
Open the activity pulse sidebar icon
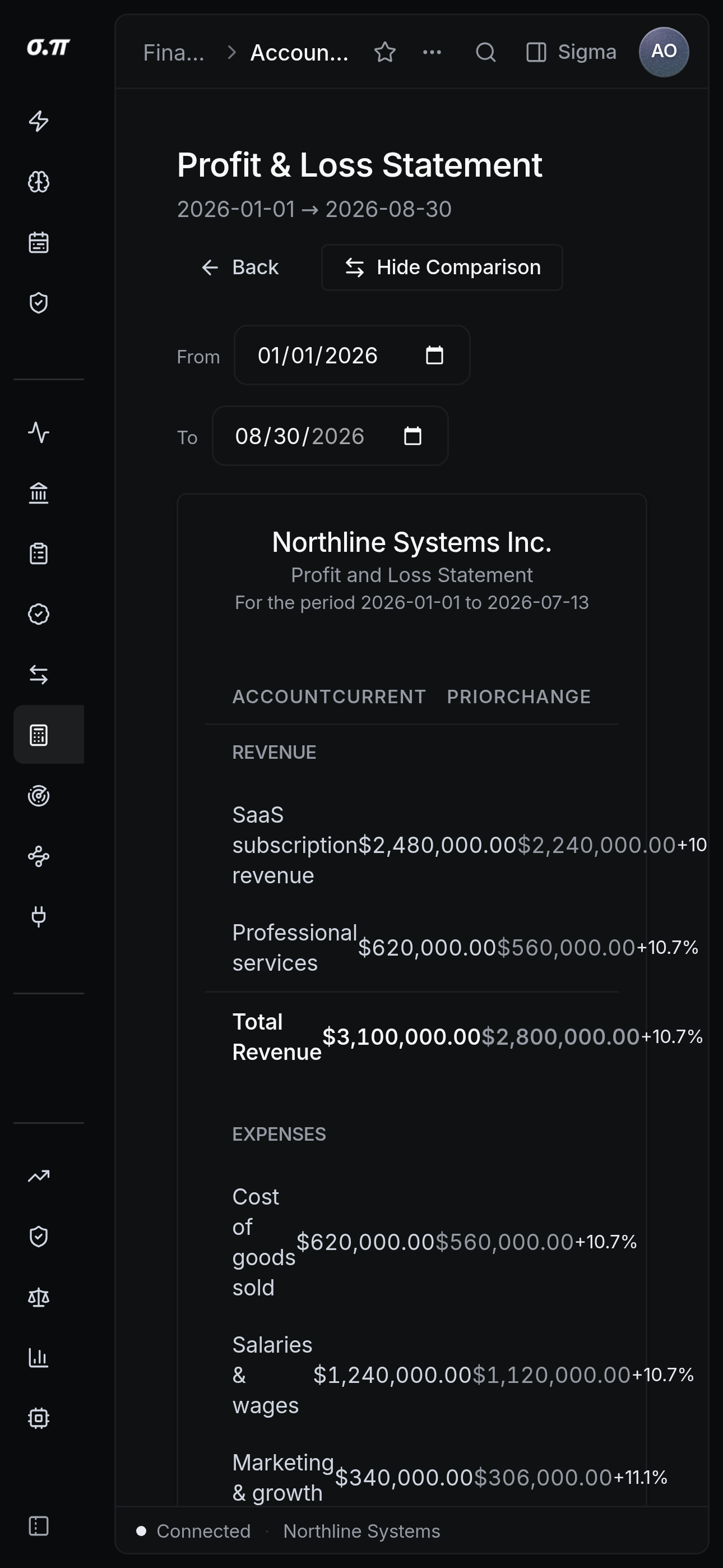pos(39,433)
